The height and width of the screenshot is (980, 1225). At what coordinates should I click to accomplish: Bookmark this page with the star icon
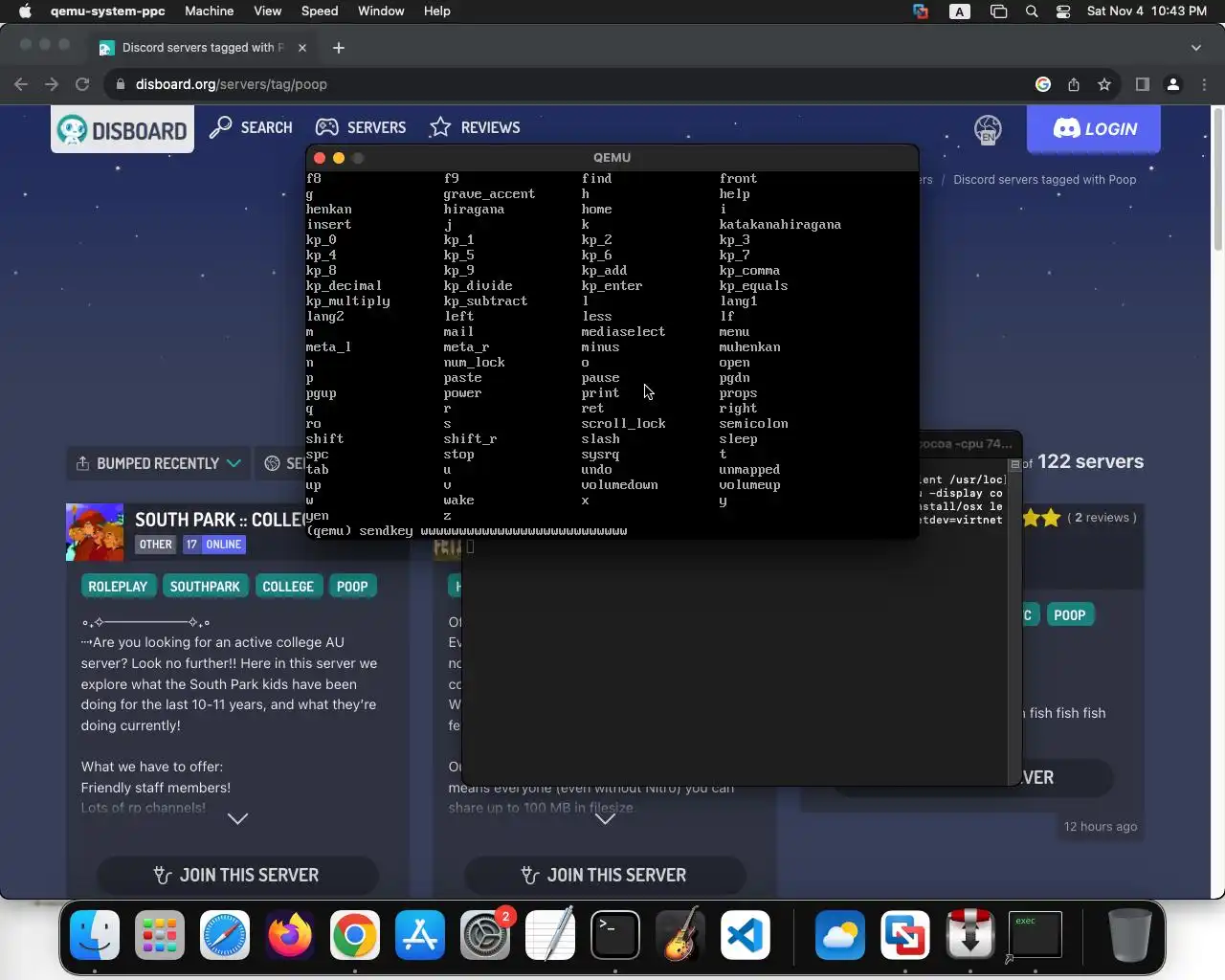(x=1104, y=84)
